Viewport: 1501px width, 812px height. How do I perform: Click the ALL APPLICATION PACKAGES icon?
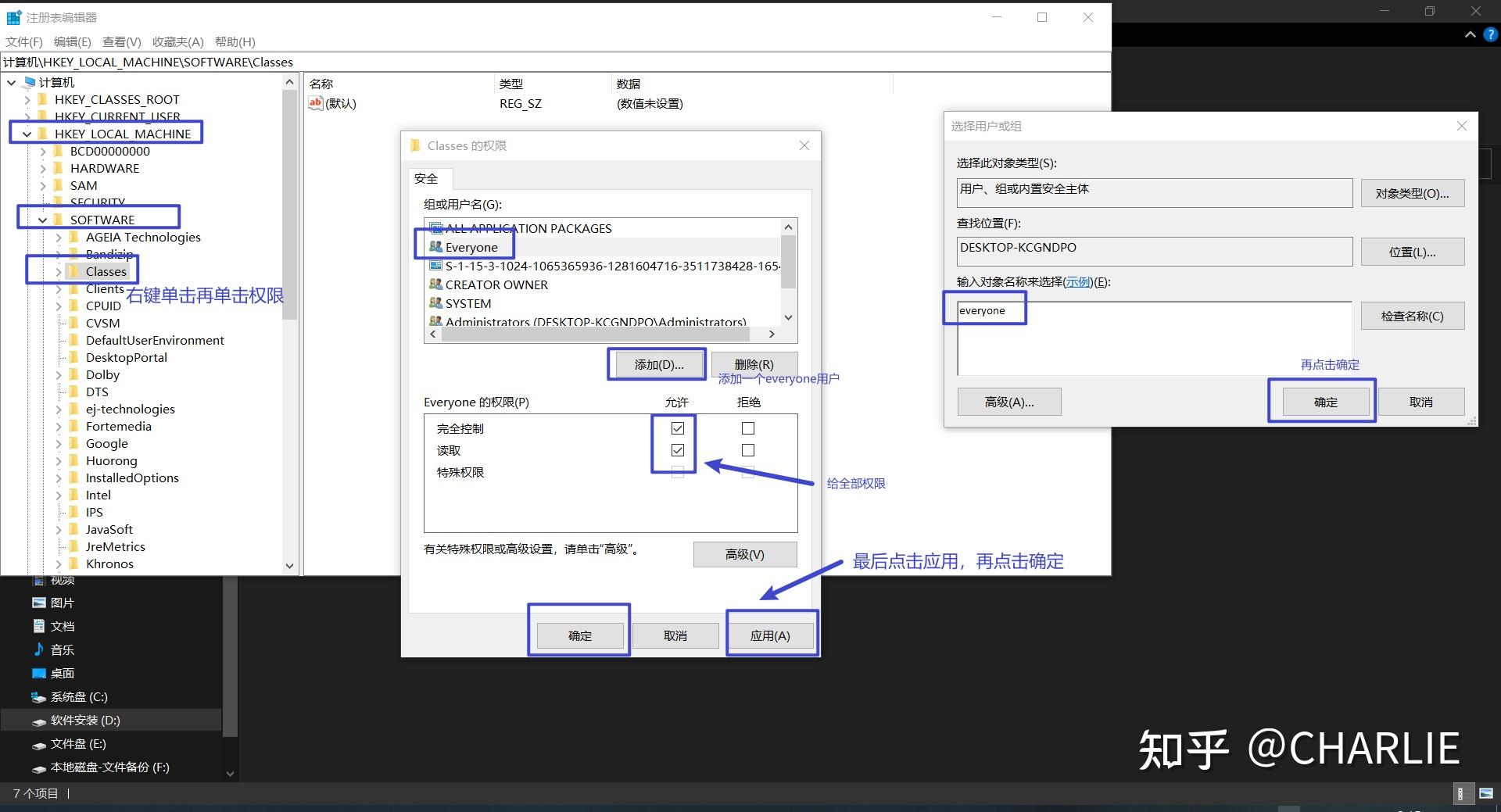click(436, 228)
